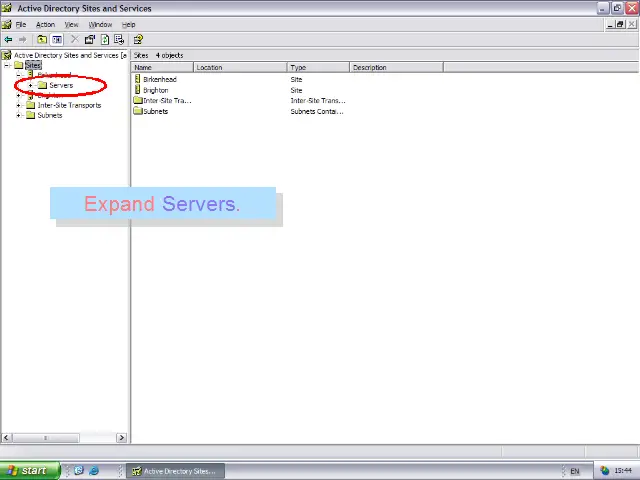Screen dimensions: 640x480
Task: Open the View menu
Action: coord(71,24)
